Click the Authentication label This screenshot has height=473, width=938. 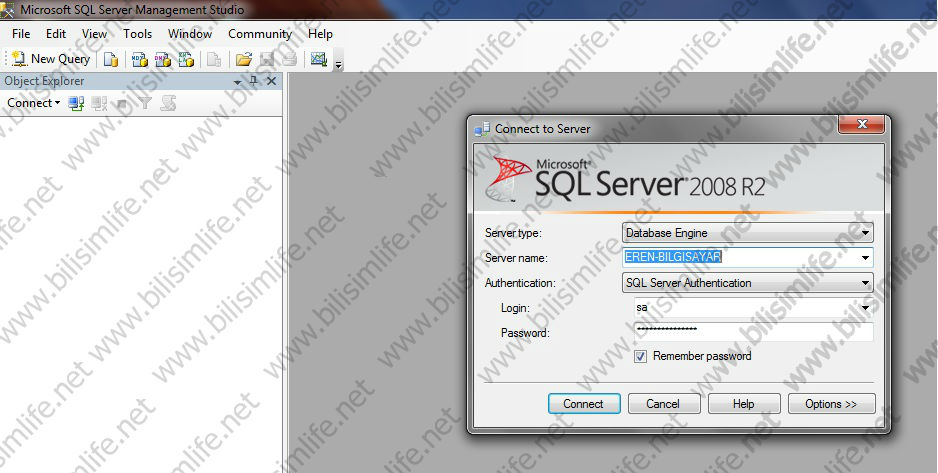point(520,283)
